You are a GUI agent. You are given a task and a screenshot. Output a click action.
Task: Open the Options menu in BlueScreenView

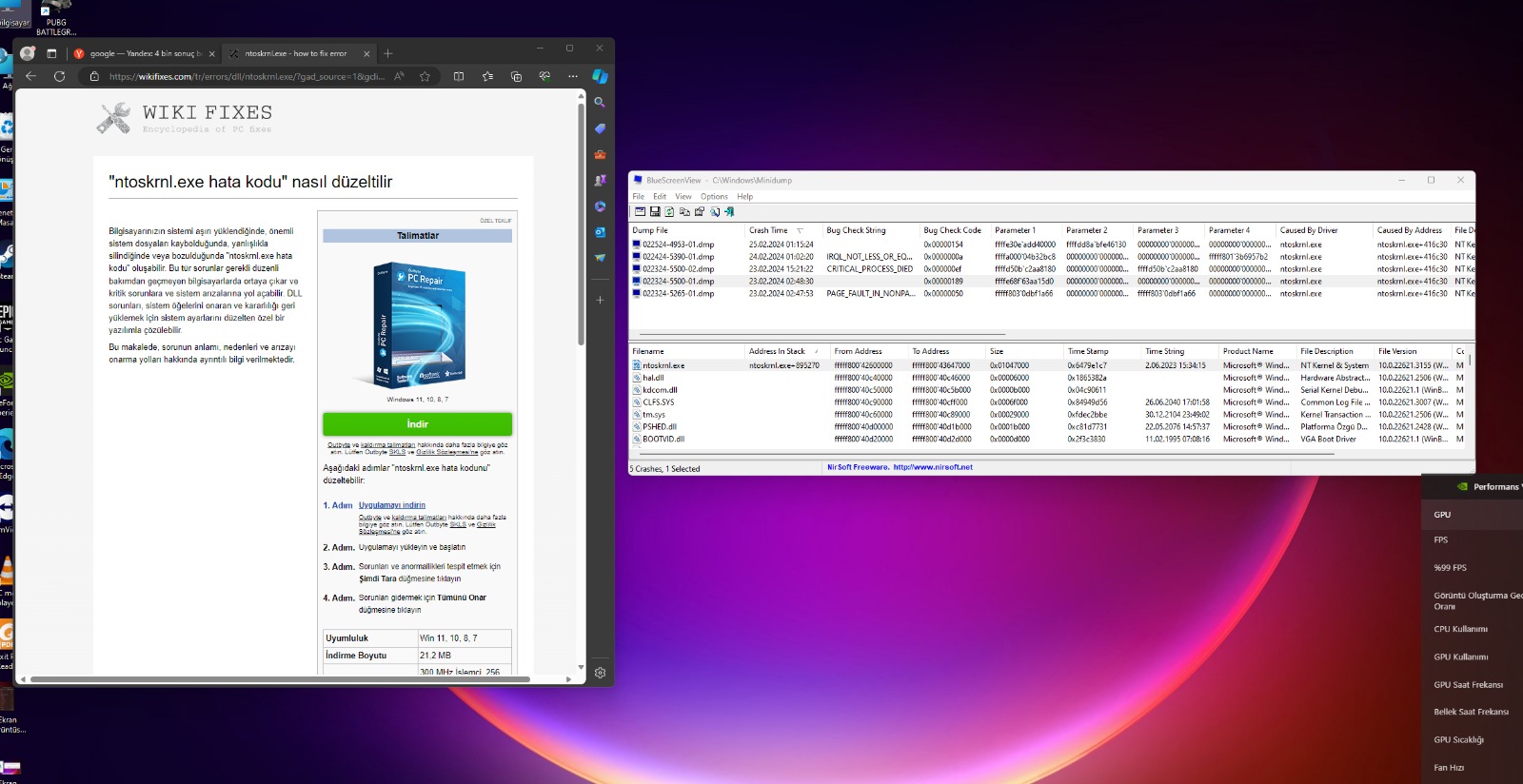pos(714,197)
